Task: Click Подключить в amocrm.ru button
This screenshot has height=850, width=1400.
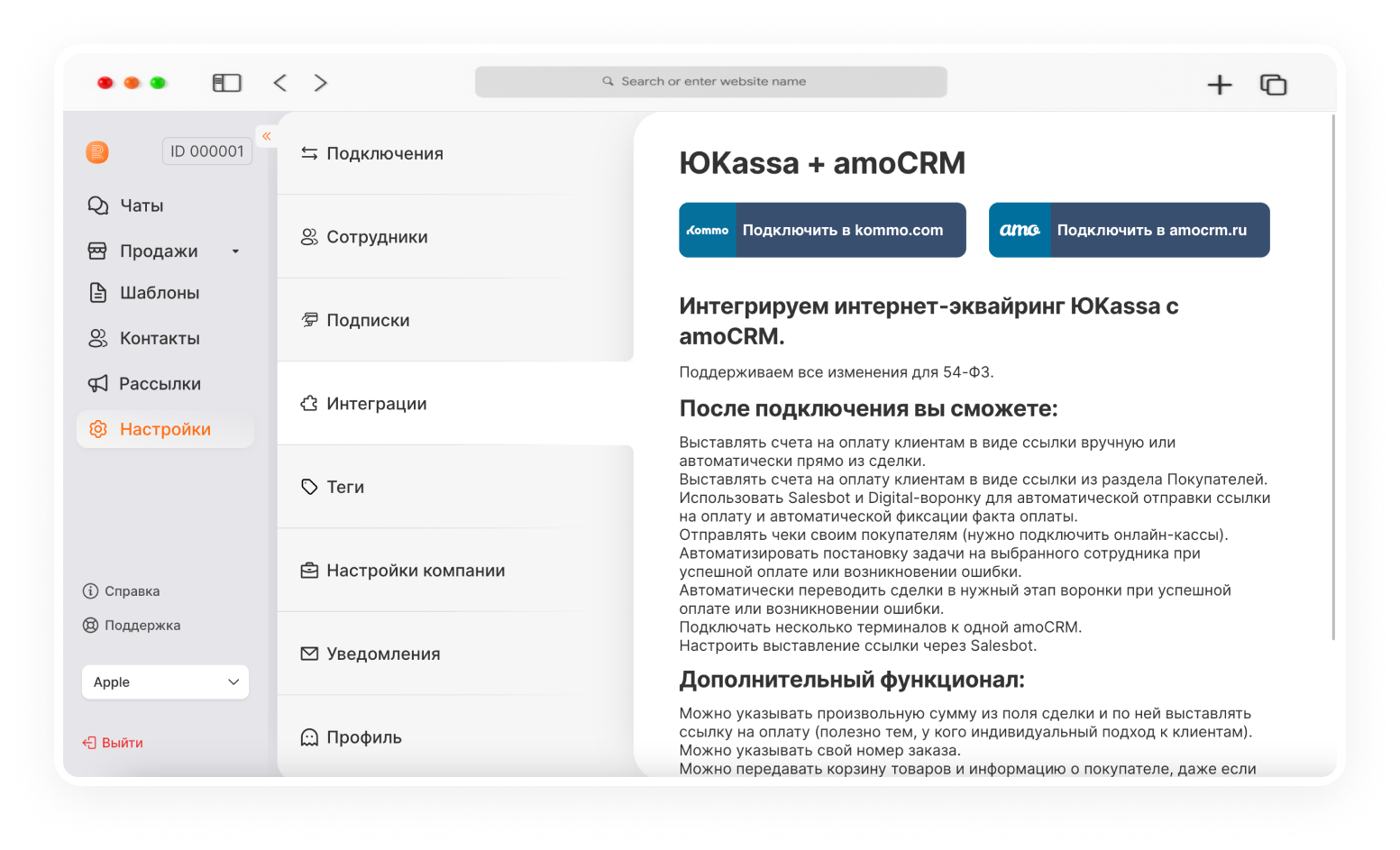Action: click(x=1129, y=230)
